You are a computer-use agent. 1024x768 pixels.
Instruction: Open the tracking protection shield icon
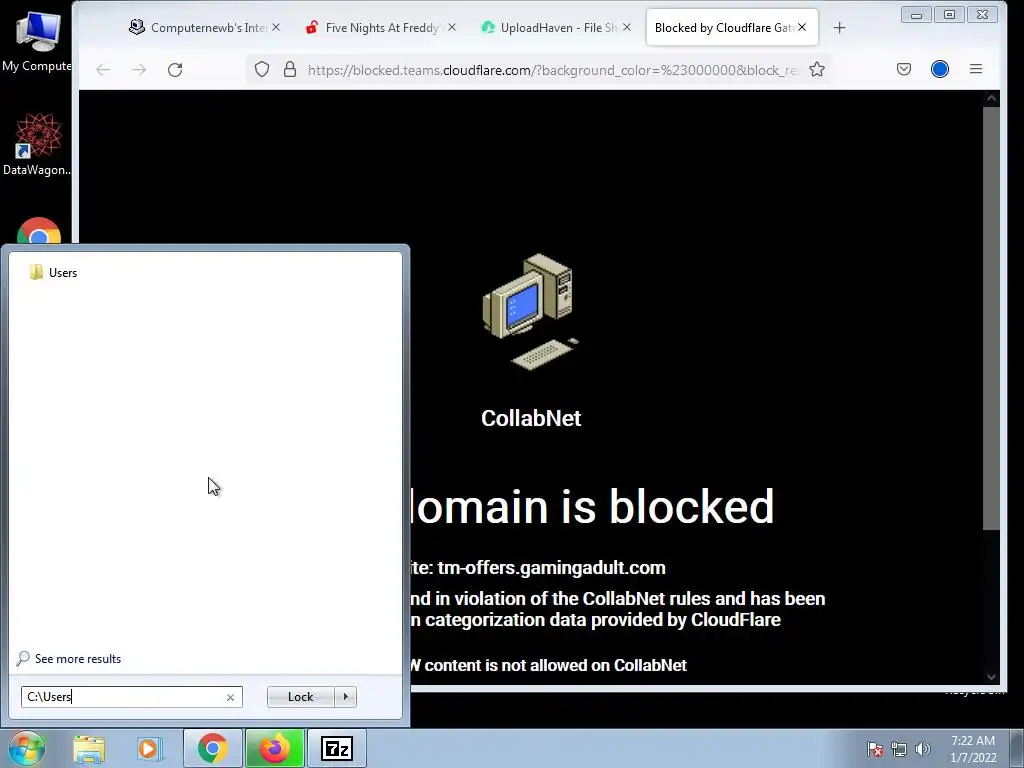point(262,69)
